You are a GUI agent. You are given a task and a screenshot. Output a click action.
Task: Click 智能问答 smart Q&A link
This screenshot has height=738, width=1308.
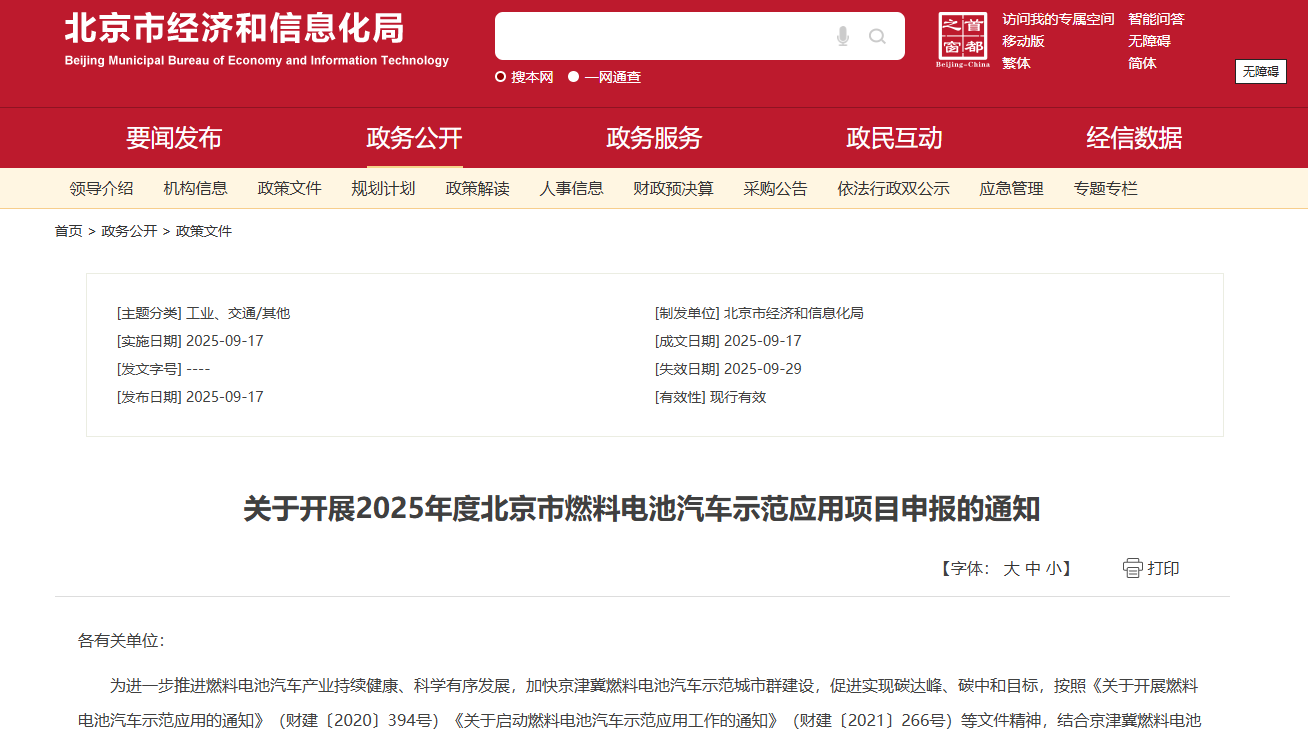1158,18
